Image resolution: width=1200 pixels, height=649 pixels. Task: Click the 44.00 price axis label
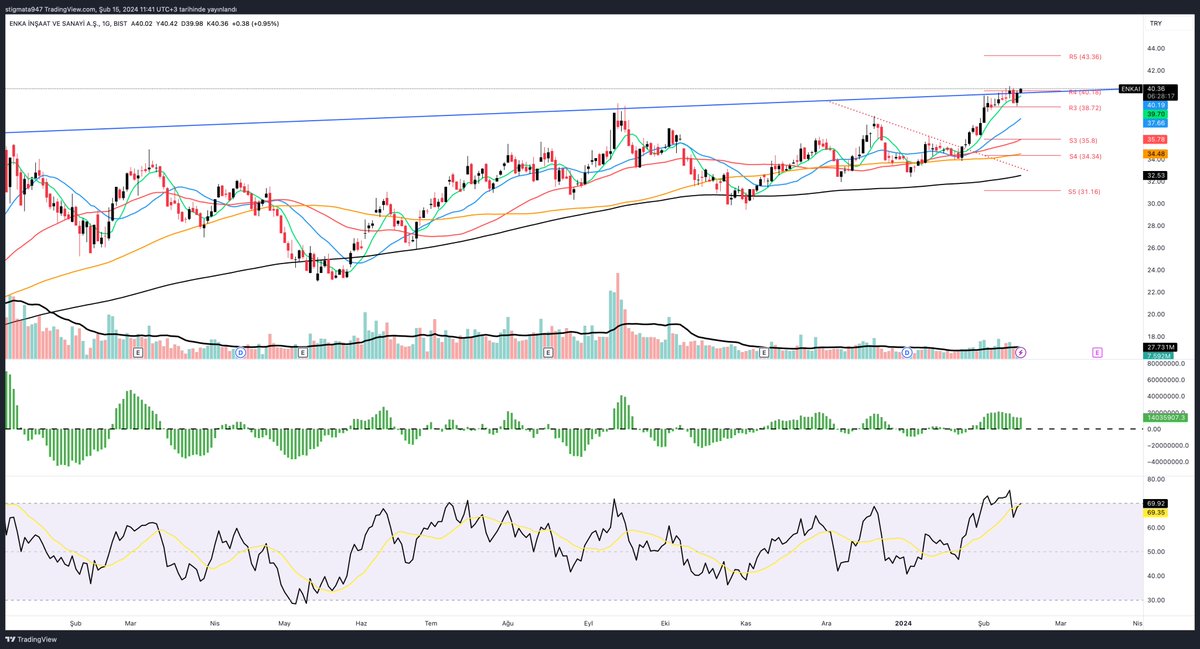coord(1156,48)
